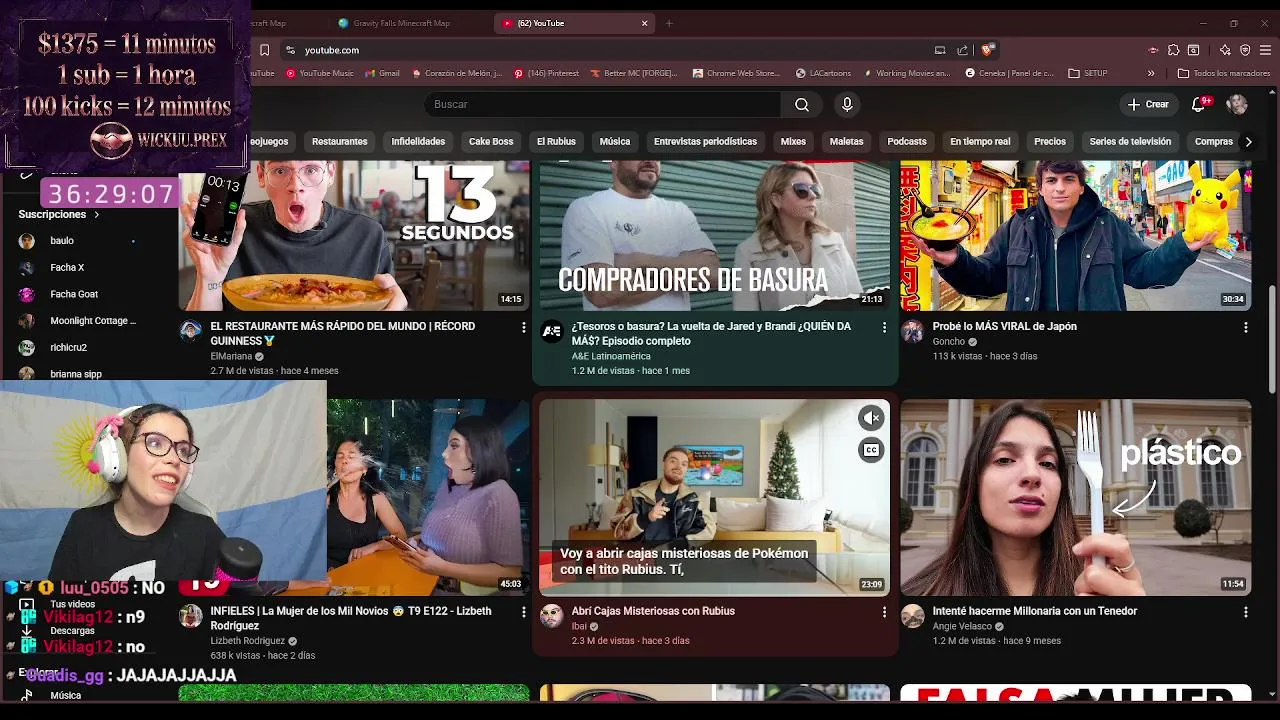Open the Probé lo MÁS VIRAL de Japón thumbnail
This screenshot has height=720, width=1280.
[1076, 235]
